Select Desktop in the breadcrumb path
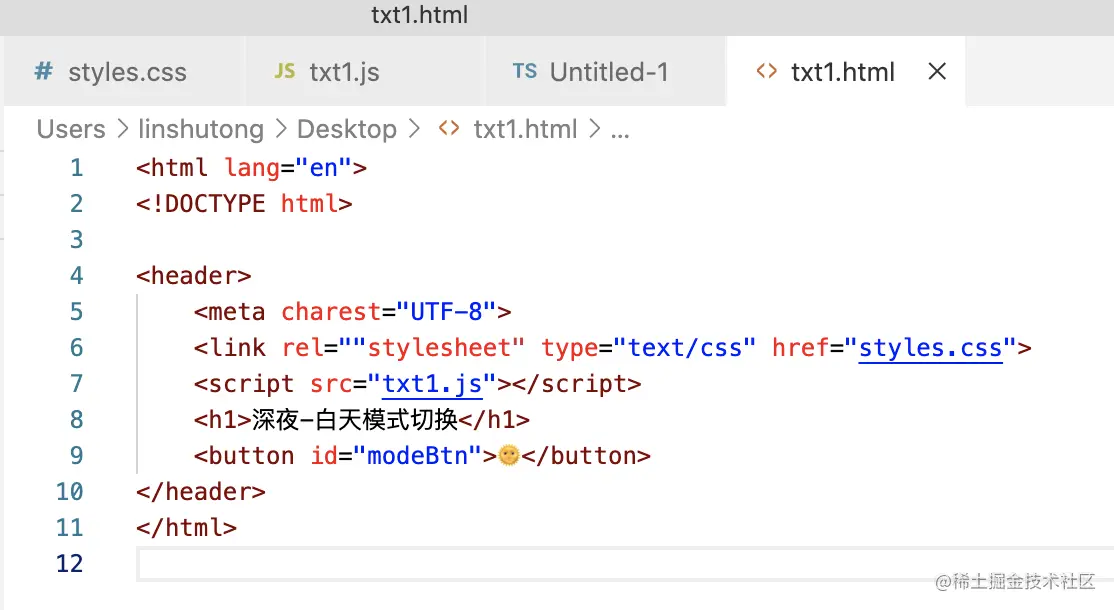This screenshot has width=1114, height=610. (347, 129)
